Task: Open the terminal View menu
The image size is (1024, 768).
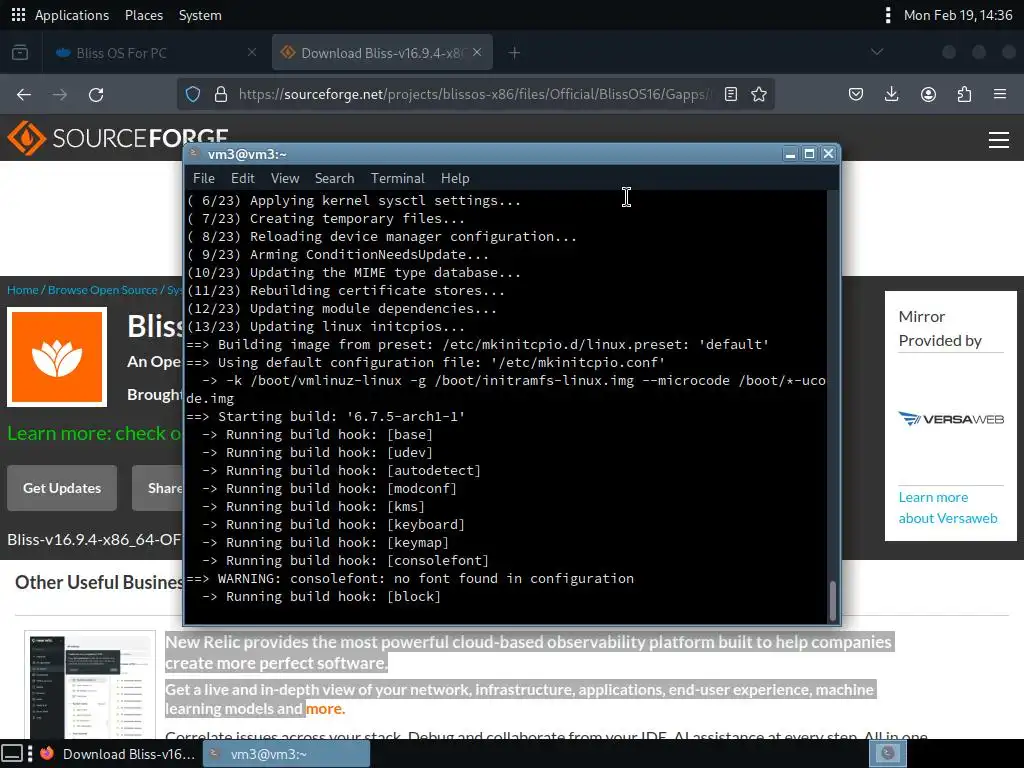Action: pyautogui.click(x=285, y=178)
